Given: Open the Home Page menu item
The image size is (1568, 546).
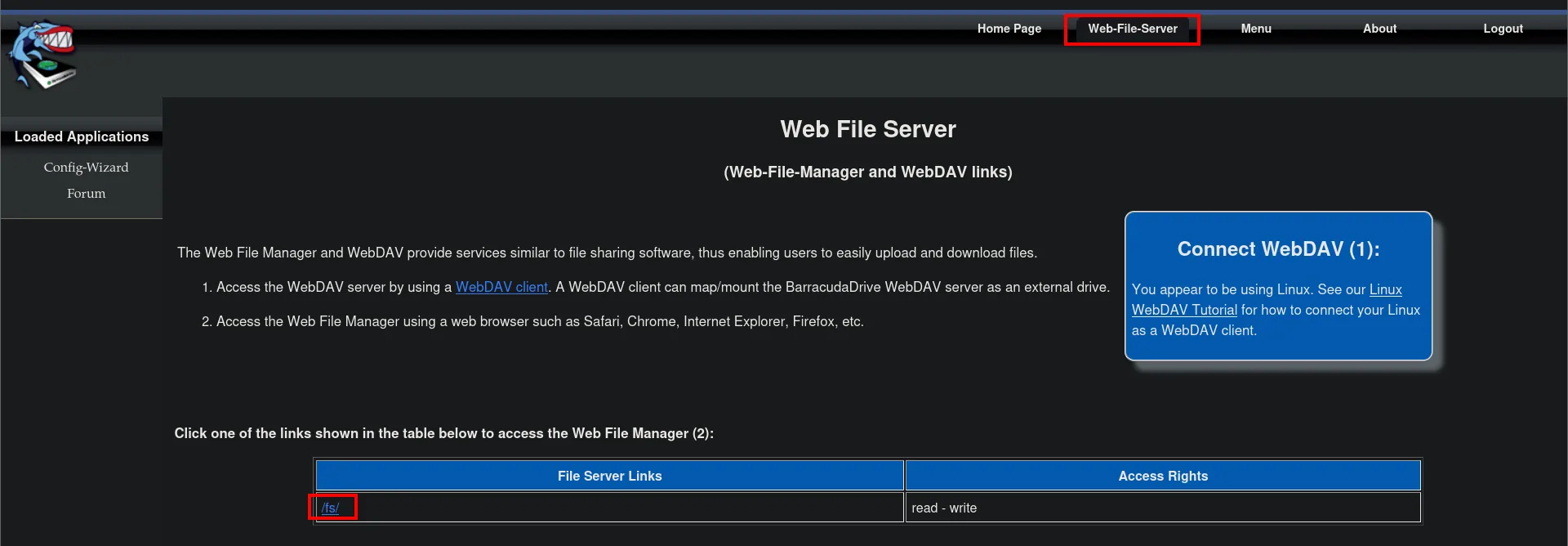Looking at the screenshot, I should (1009, 29).
